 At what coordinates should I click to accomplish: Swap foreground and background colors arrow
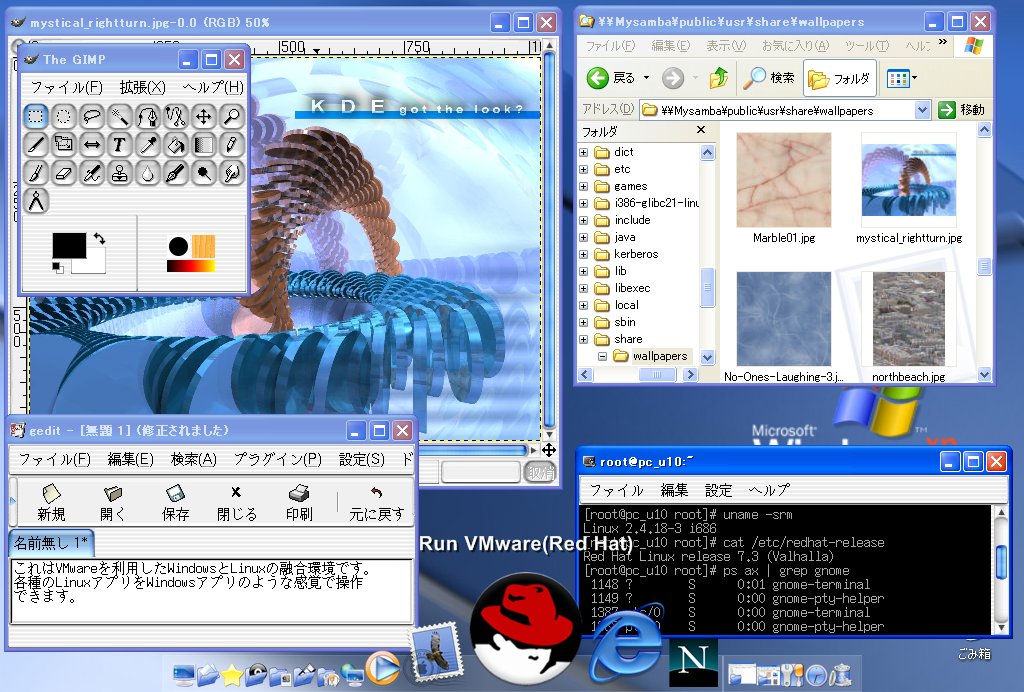[x=99, y=238]
